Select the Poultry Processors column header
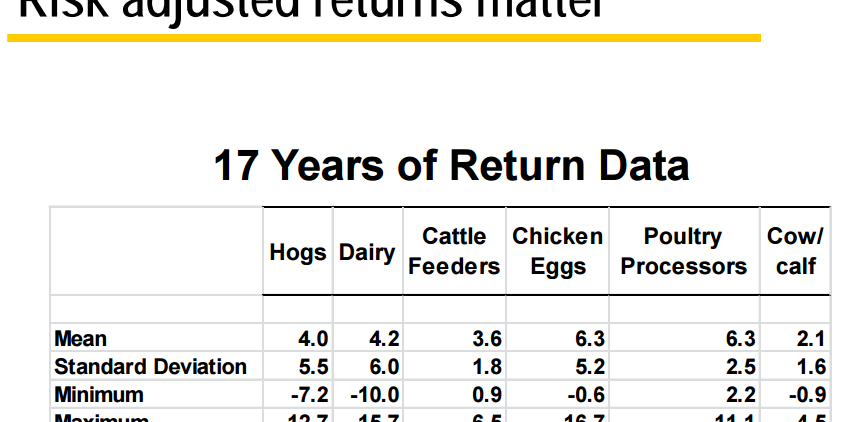Screen dimensions: 844x422 pos(683,251)
